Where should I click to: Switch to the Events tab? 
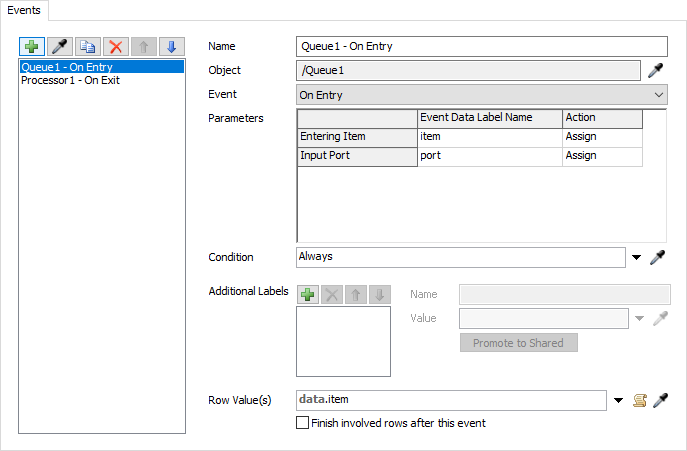point(25,9)
